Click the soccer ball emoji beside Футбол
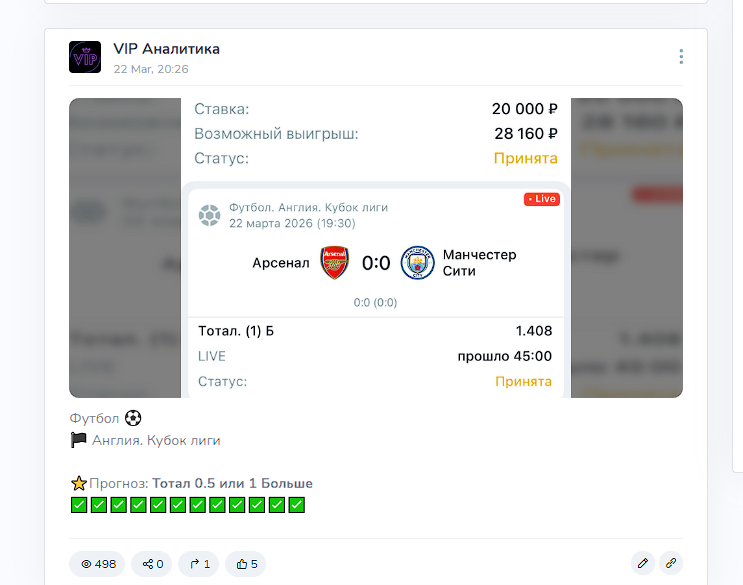 pyautogui.click(x=133, y=418)
